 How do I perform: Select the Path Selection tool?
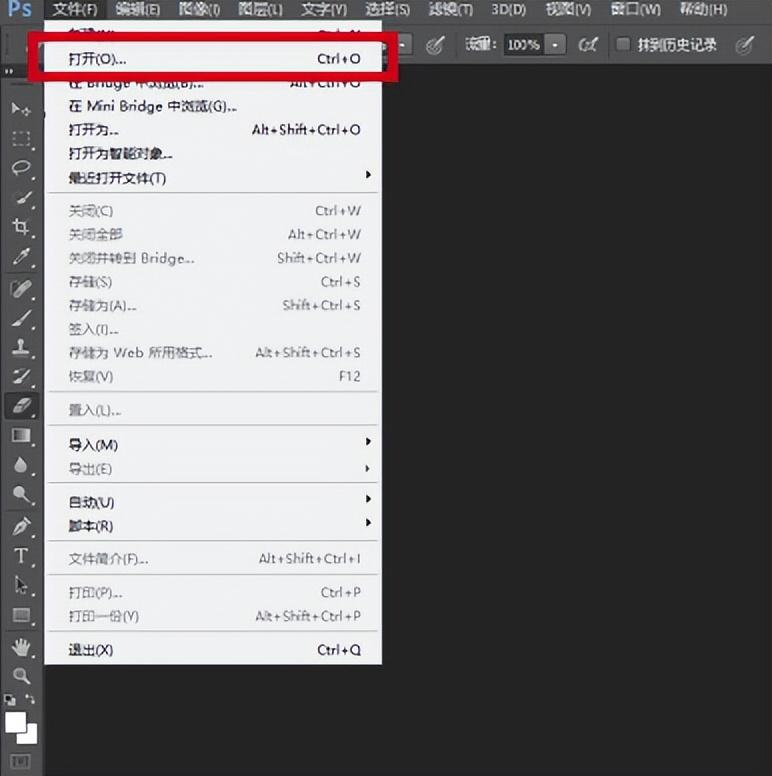21,585
